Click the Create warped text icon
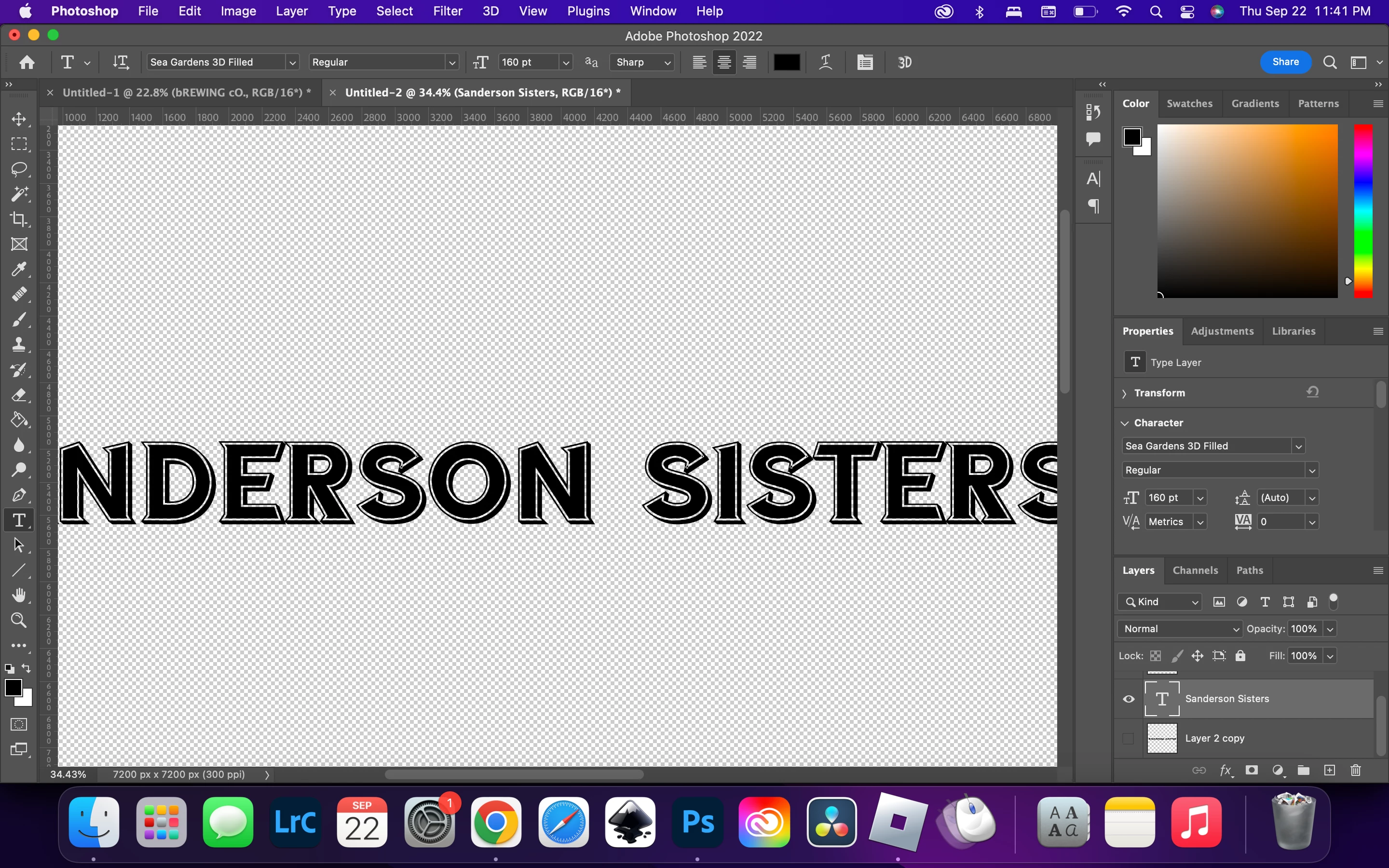This screenshot has width=1389, height=868. (x=825, y=62)
